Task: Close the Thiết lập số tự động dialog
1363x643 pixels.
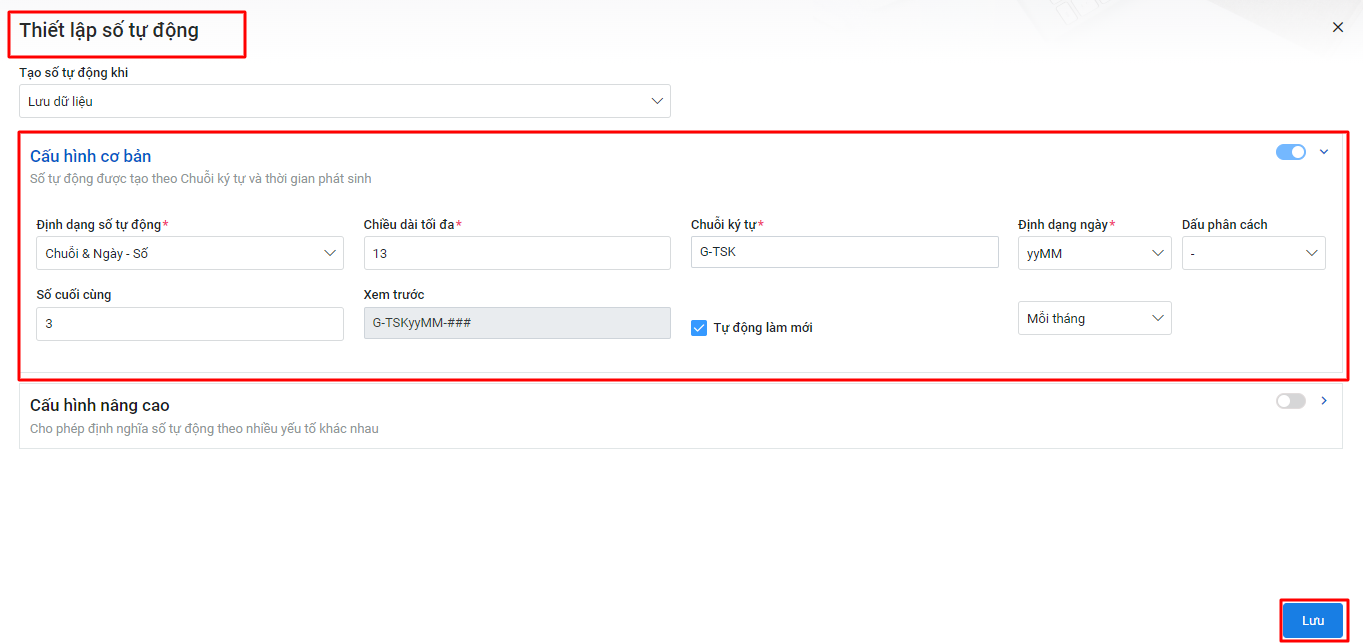Action: [1337, 27]
